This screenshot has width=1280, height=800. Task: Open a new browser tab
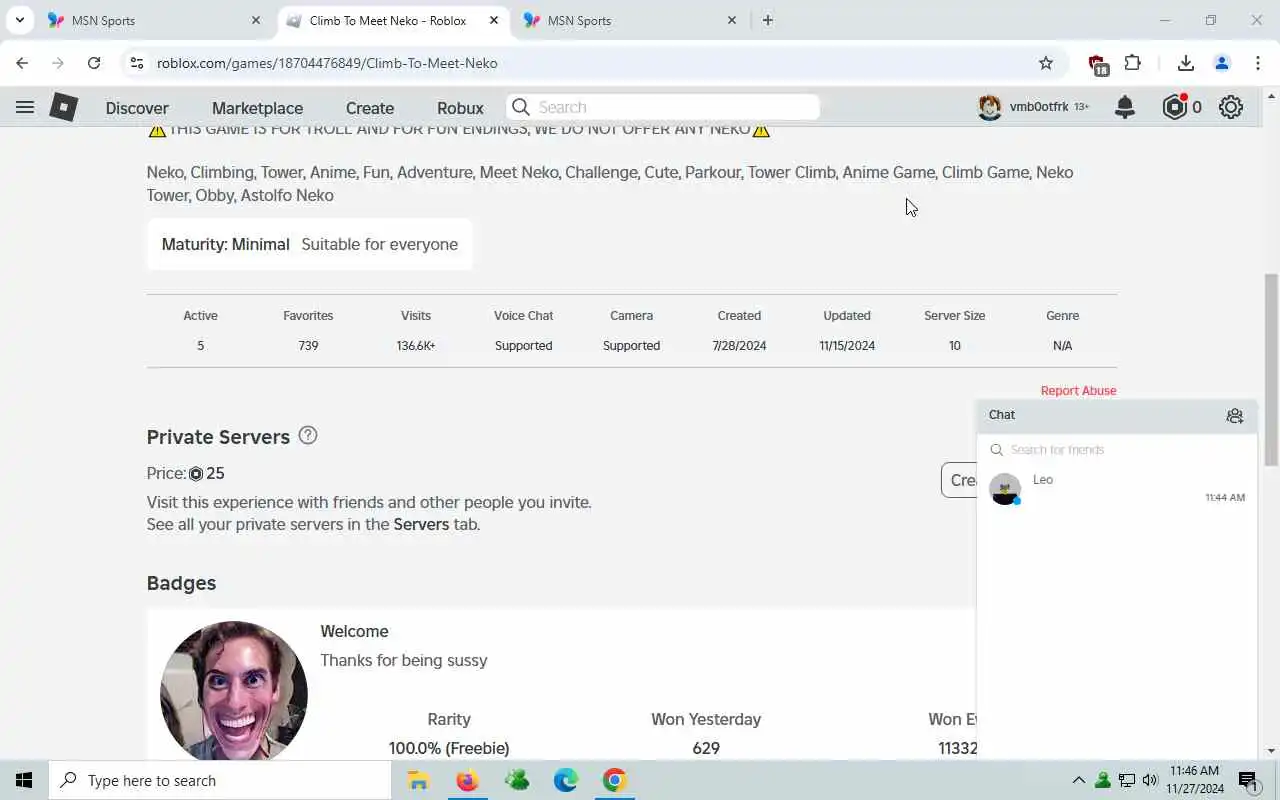coord(768,20)
